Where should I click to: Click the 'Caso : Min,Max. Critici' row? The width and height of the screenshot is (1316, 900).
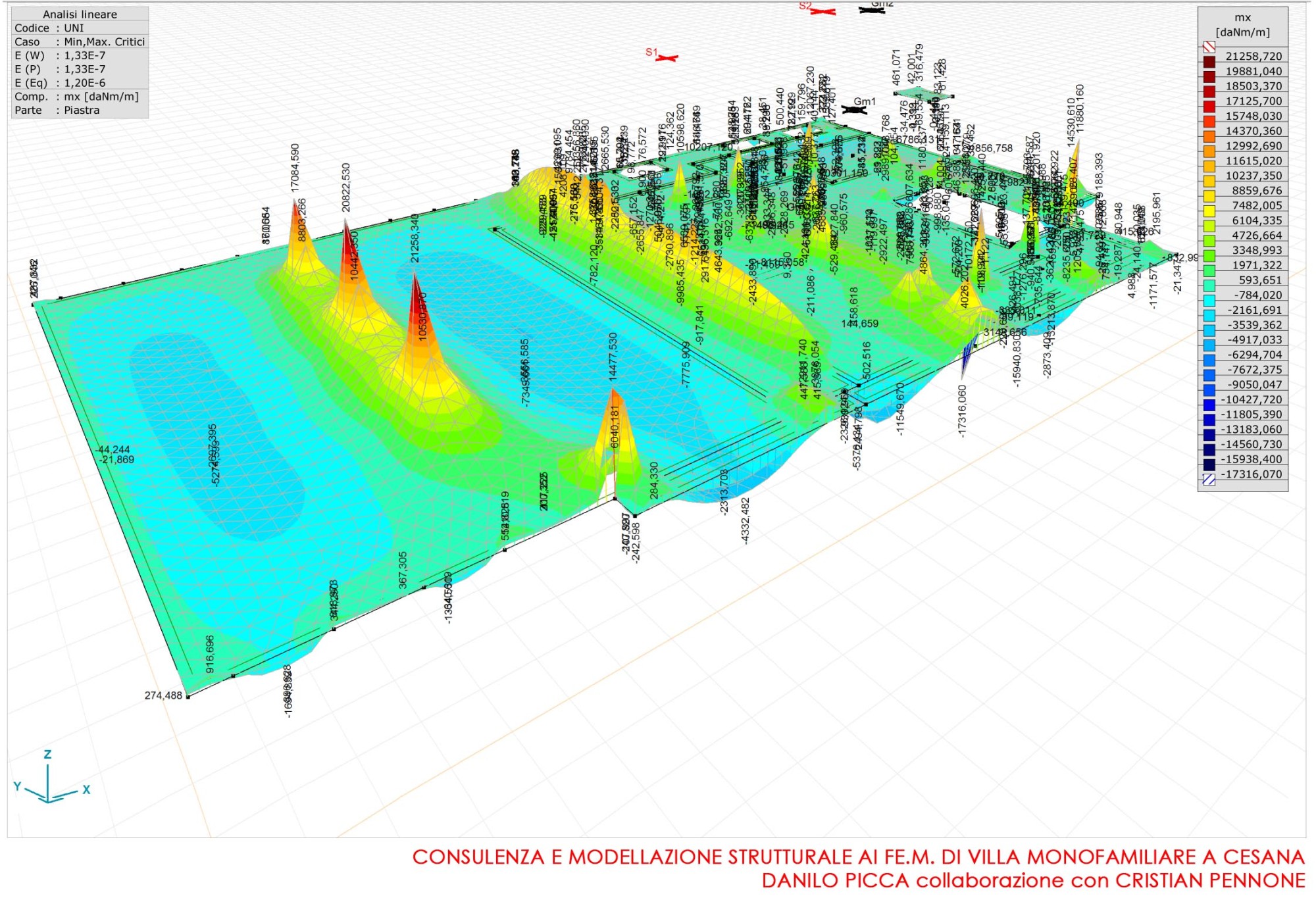[80, 41]
